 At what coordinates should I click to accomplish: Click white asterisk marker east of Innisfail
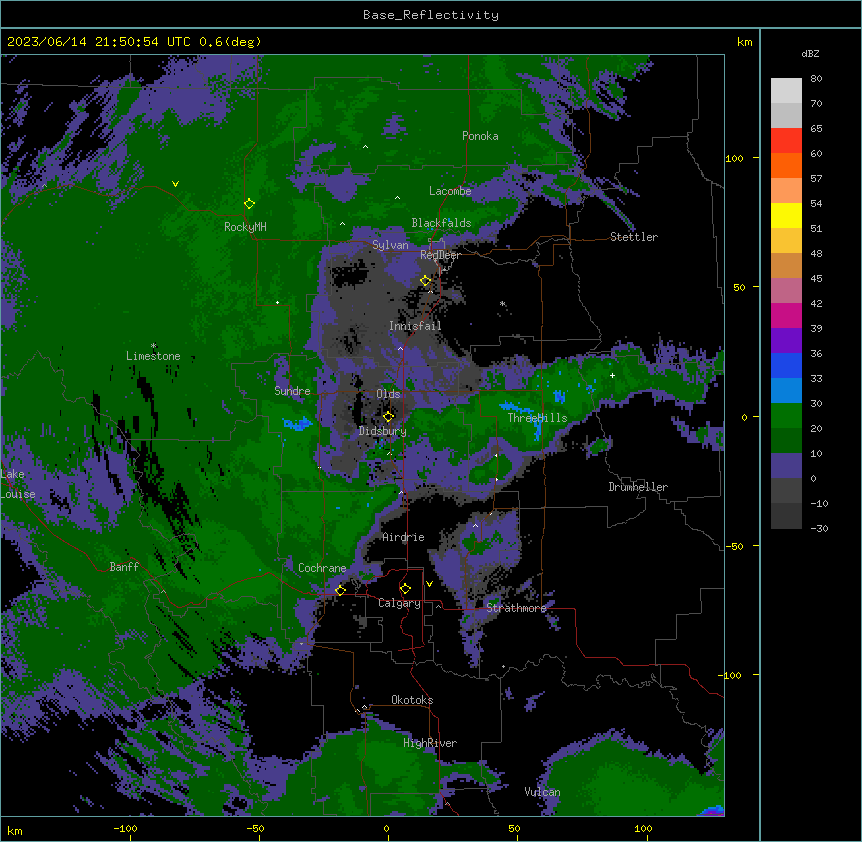pyautogui.click(x=502, y=303)
